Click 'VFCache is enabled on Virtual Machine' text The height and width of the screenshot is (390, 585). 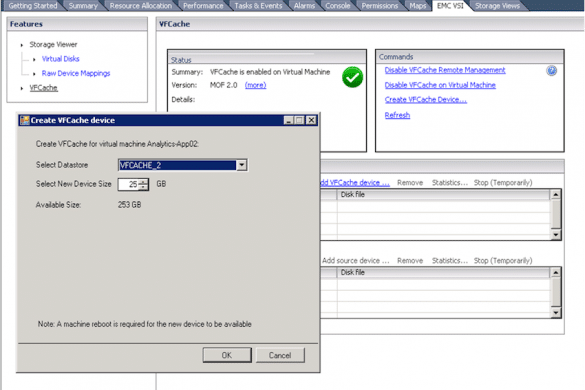[x=270, y=72]
